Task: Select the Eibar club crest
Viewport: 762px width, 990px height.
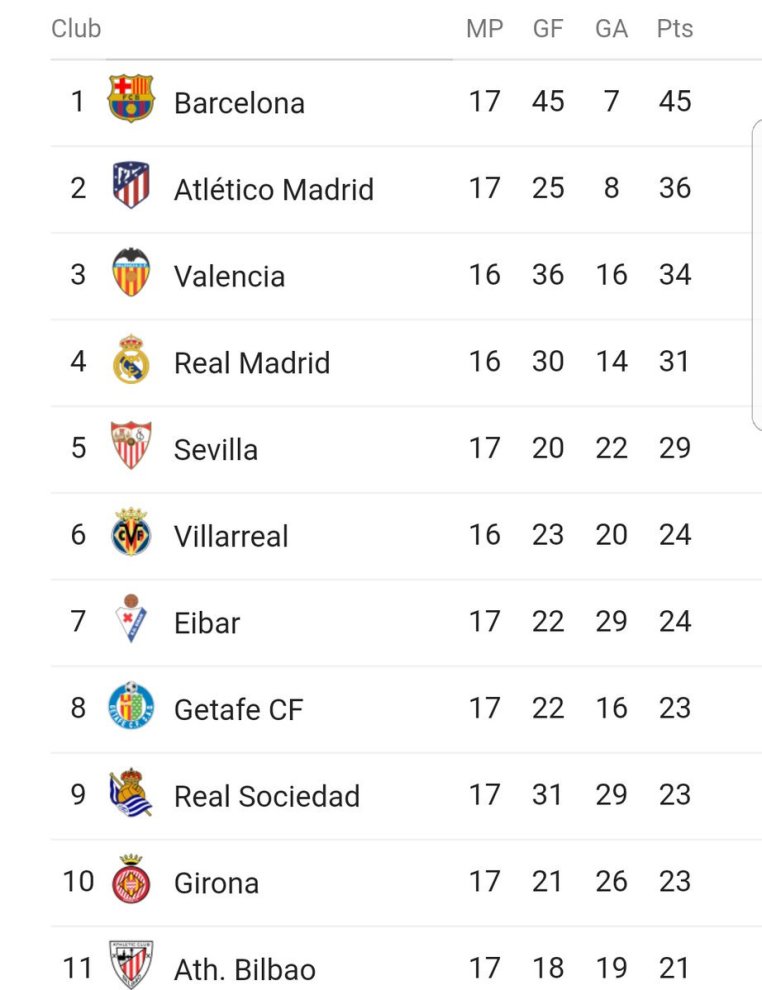Action: pos(131,620)
